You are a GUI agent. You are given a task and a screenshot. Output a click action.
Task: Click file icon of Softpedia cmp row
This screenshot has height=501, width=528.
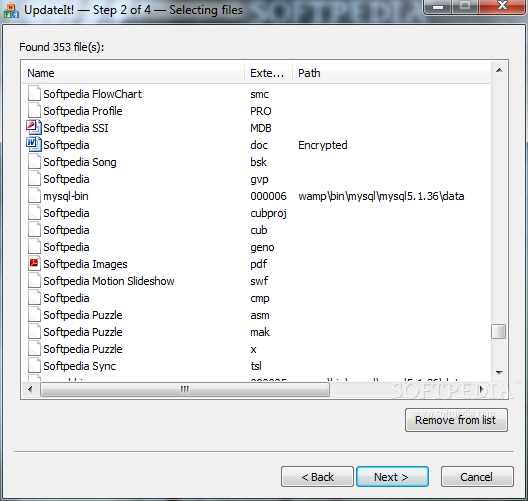(x=34, y=297)
